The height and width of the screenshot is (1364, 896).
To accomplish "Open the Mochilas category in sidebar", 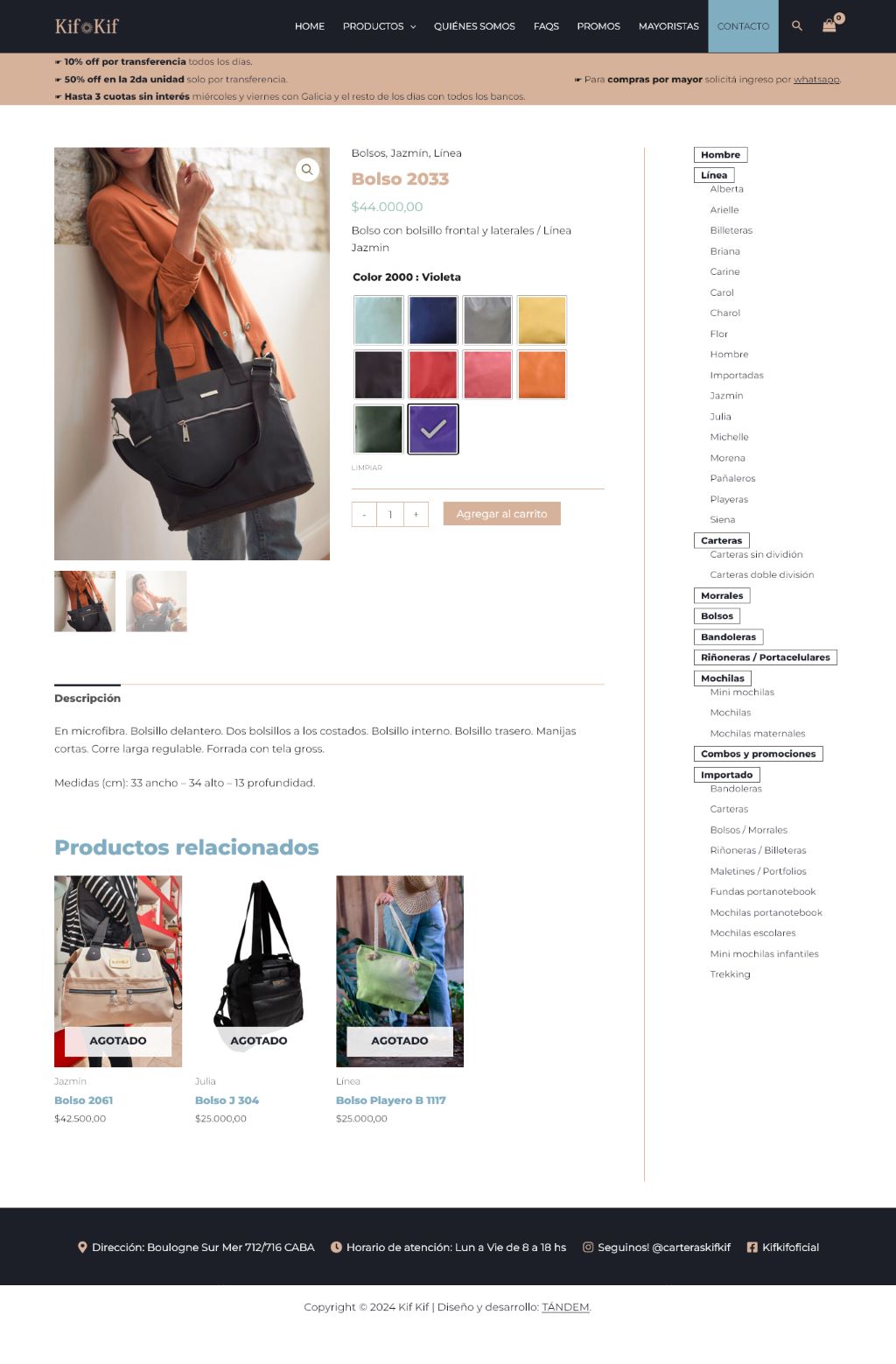I will click(723, 678).
